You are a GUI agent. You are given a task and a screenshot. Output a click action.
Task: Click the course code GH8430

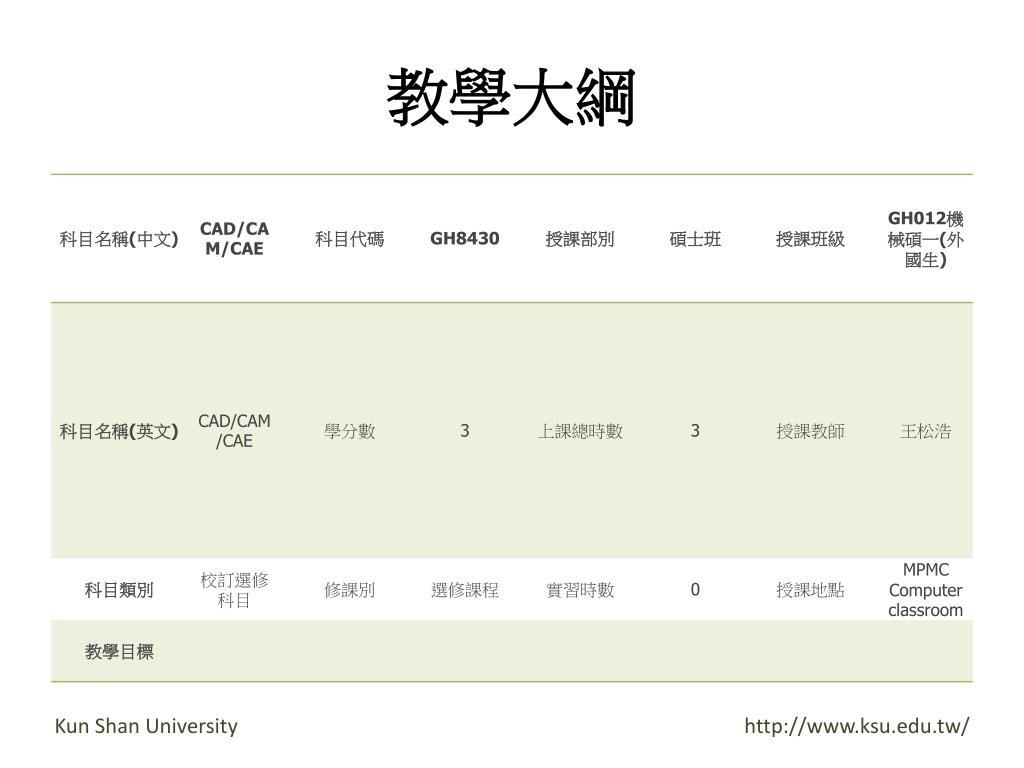click(x=464, y=238)
